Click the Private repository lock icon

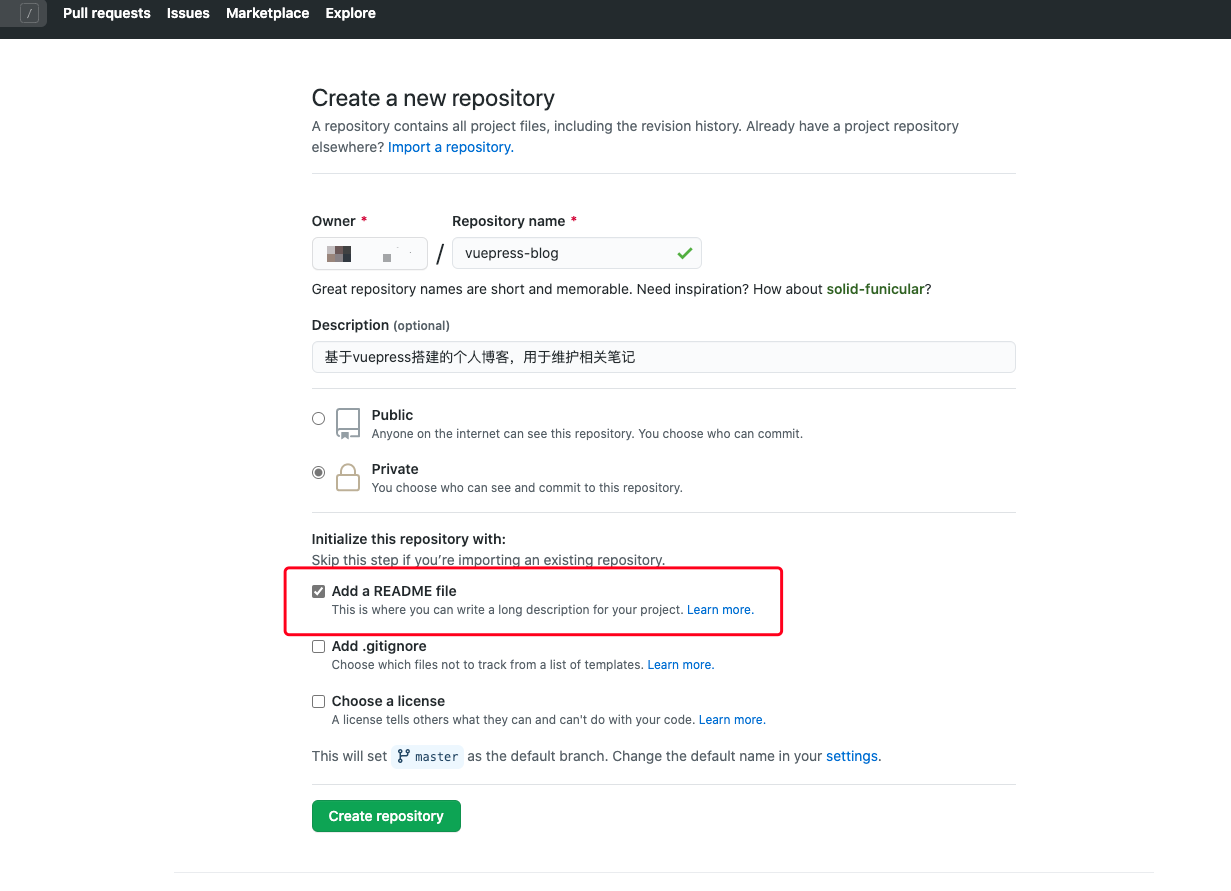[347, 477]
